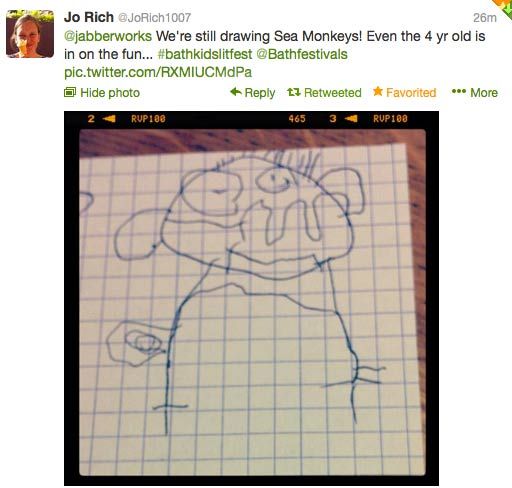This screenshot has width=512, height=488.
Task: Open the Sea Monkey drawing photo
Action: tap(251, 298)
